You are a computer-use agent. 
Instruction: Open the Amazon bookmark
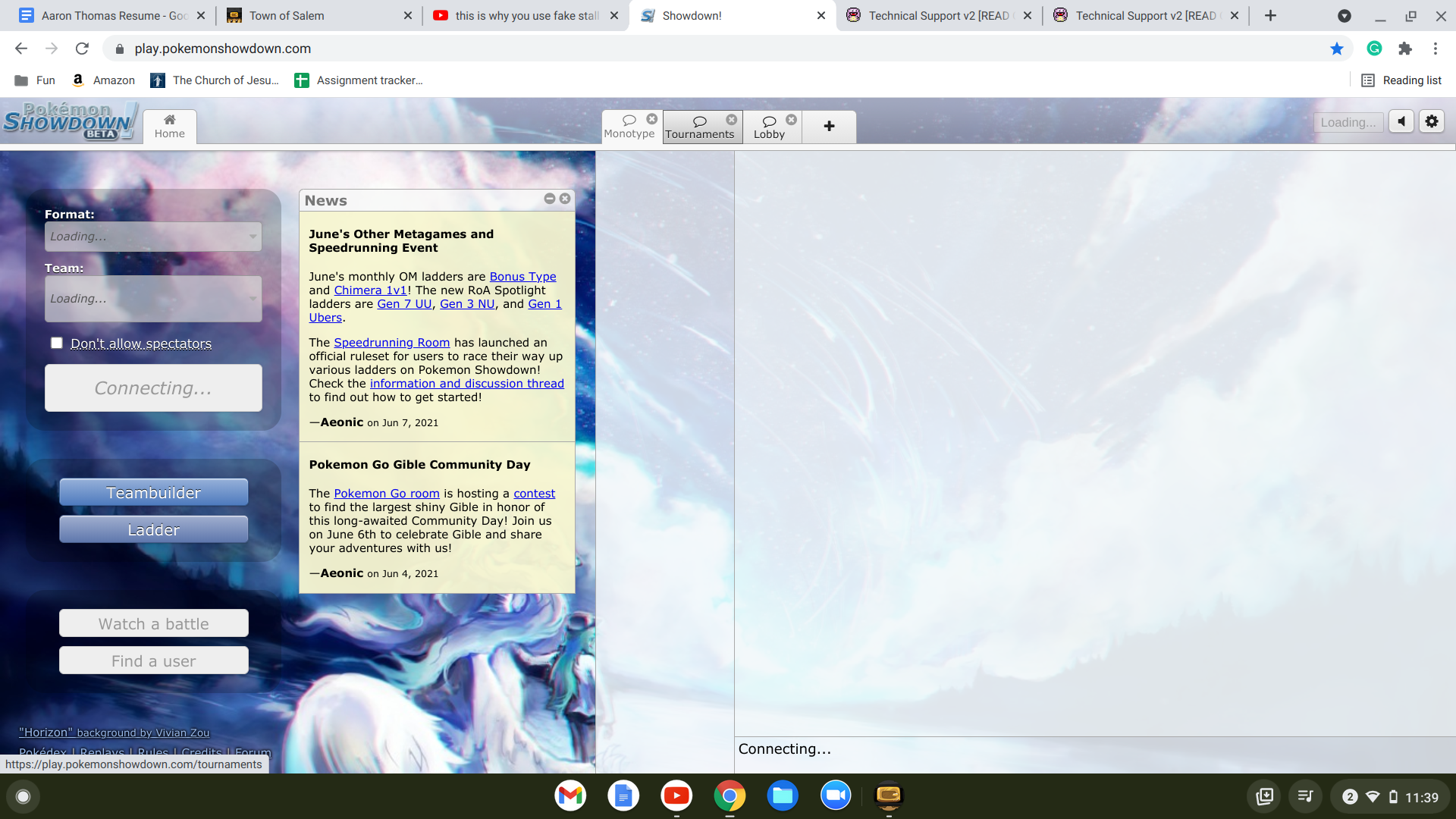(104, 80)
